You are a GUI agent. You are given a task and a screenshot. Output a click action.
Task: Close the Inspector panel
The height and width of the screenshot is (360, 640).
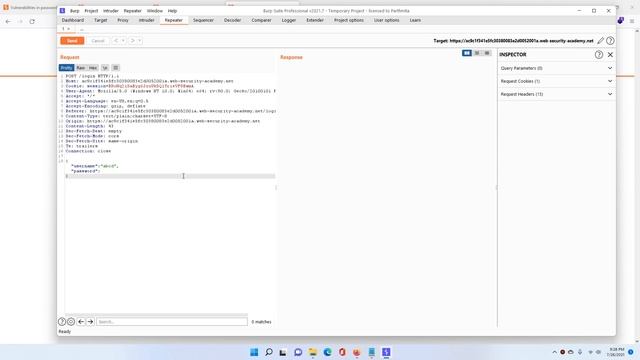pos(610,54)
